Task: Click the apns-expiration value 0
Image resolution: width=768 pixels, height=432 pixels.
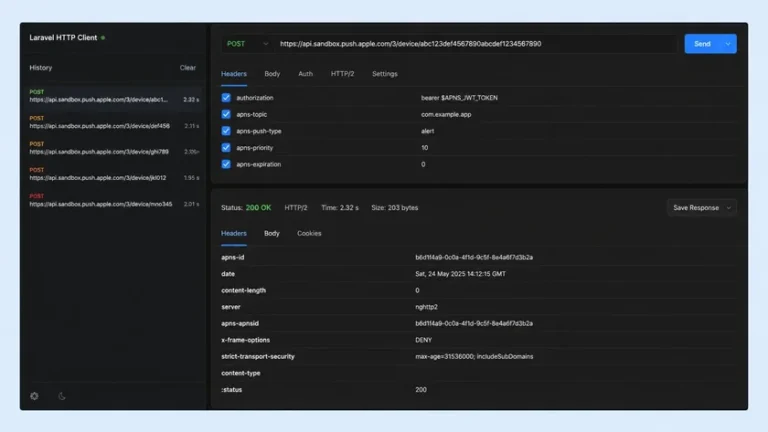Action: (x=423, y=165)
